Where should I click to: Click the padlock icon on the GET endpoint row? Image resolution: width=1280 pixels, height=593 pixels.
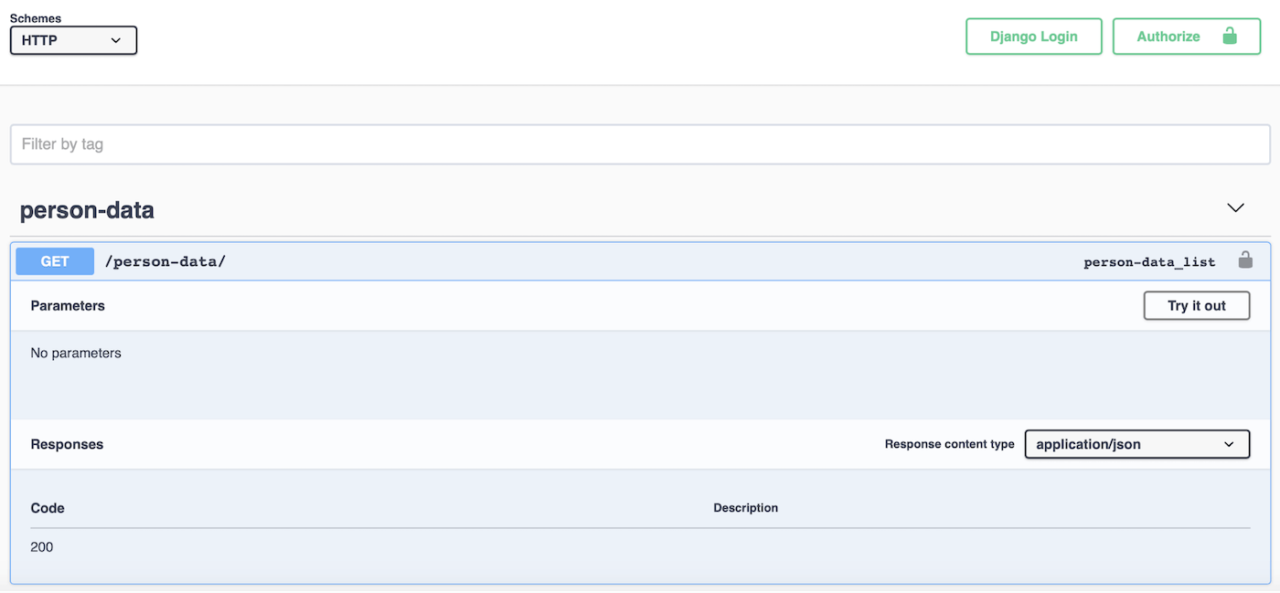(x=1245, y=259)
